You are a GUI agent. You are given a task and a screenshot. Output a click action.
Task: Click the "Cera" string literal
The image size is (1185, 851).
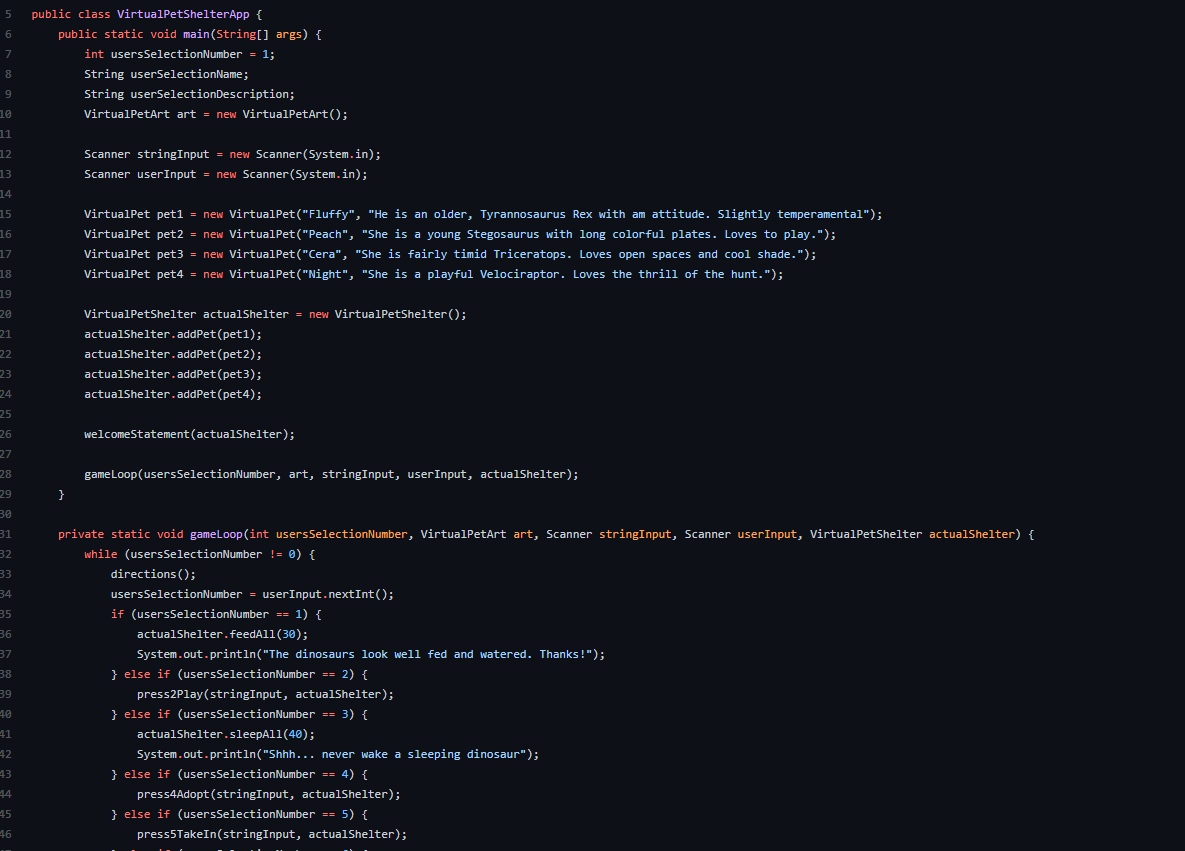tap(321, 255)
